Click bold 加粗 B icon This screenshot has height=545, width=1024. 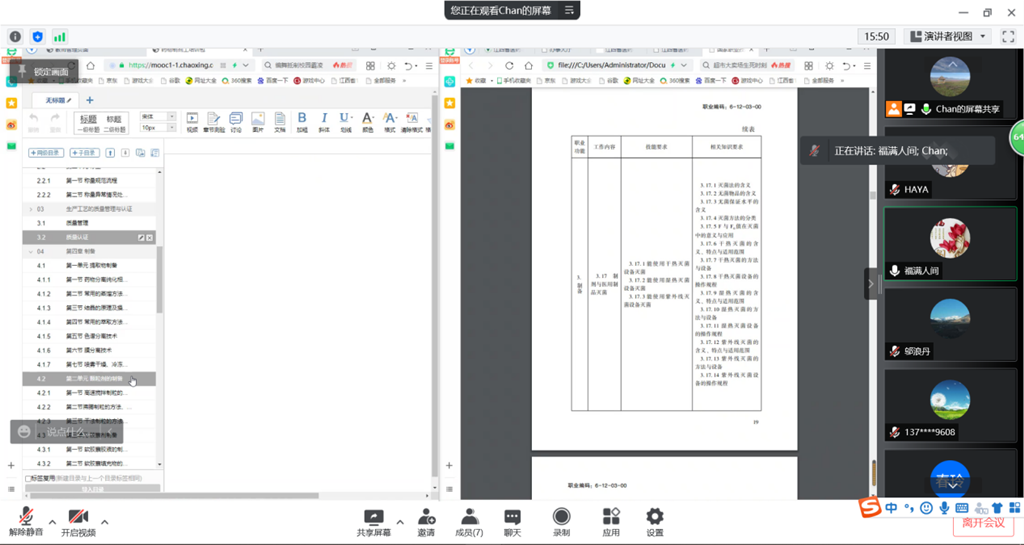click(302, 121)
